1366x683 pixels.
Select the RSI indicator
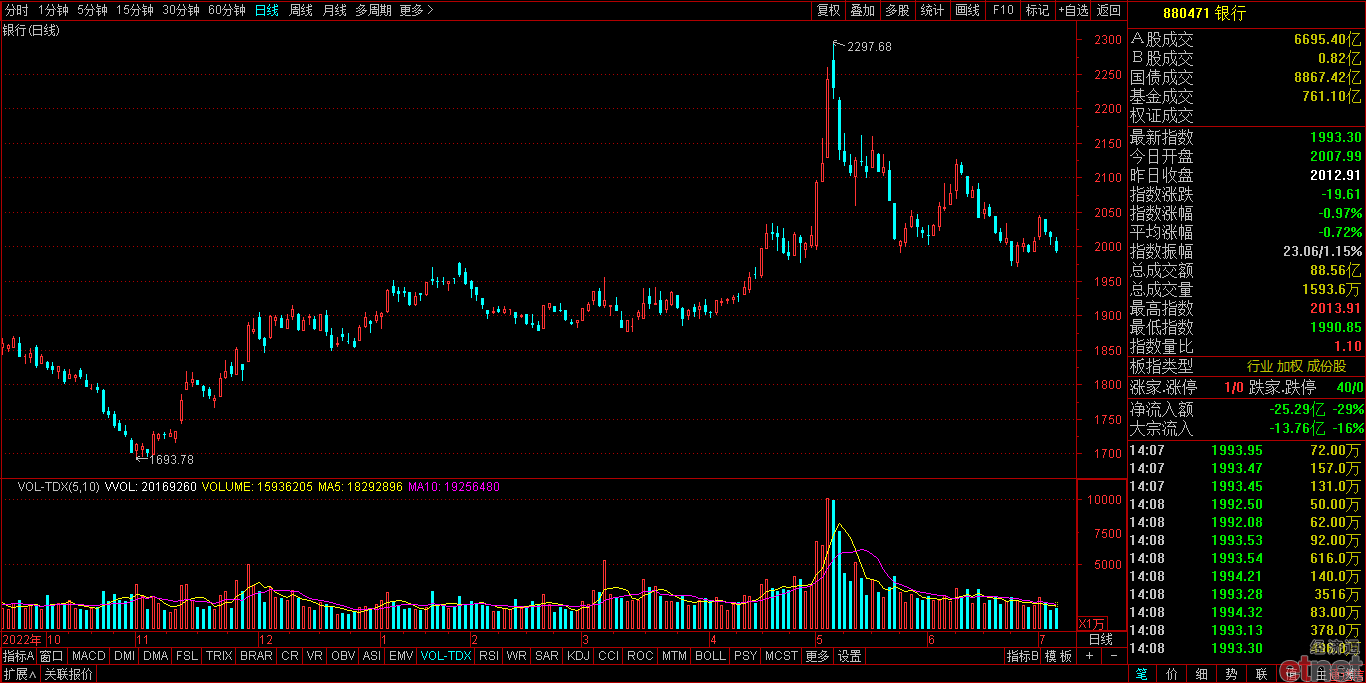pos(489,656)
